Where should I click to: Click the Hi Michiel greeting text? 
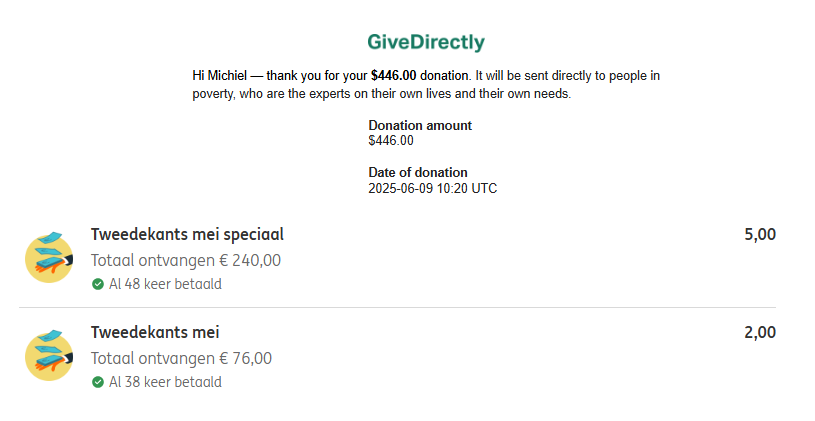click(x=219, y=75)
